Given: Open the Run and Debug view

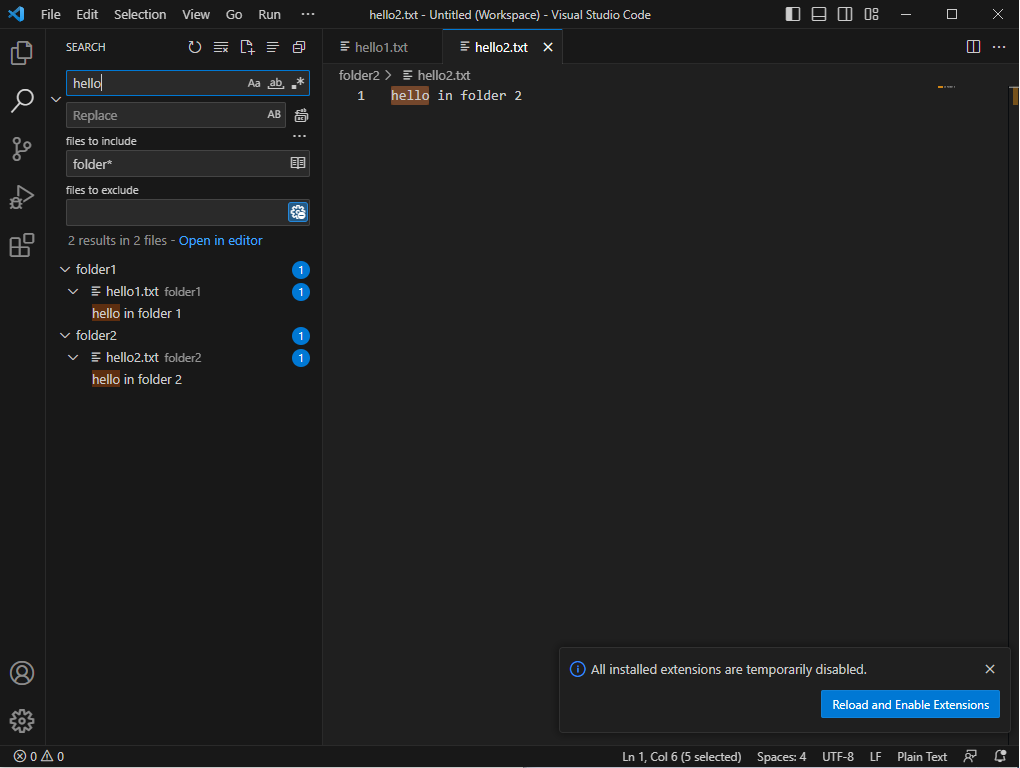Looking at the screenshot, I should point(22,196).
